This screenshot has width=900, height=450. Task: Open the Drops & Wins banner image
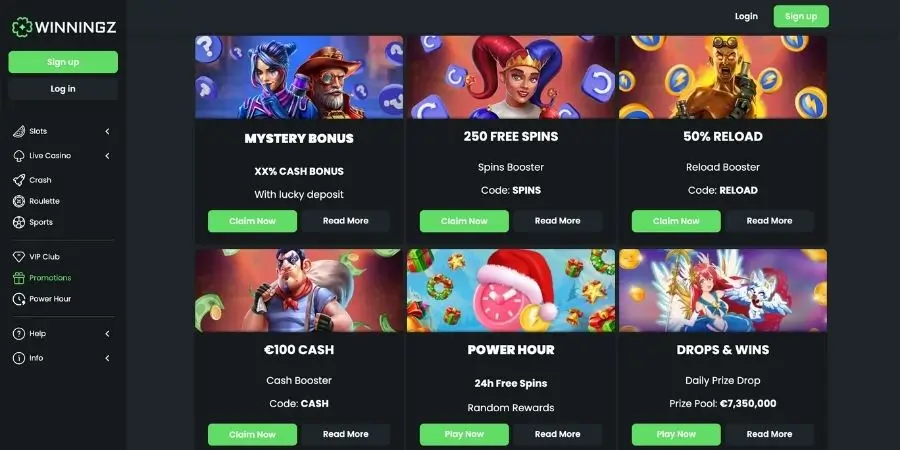click(x=723, y=290)
